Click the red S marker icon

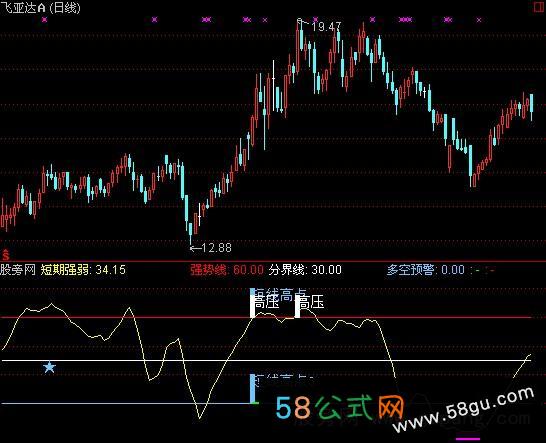coord(6,255)
